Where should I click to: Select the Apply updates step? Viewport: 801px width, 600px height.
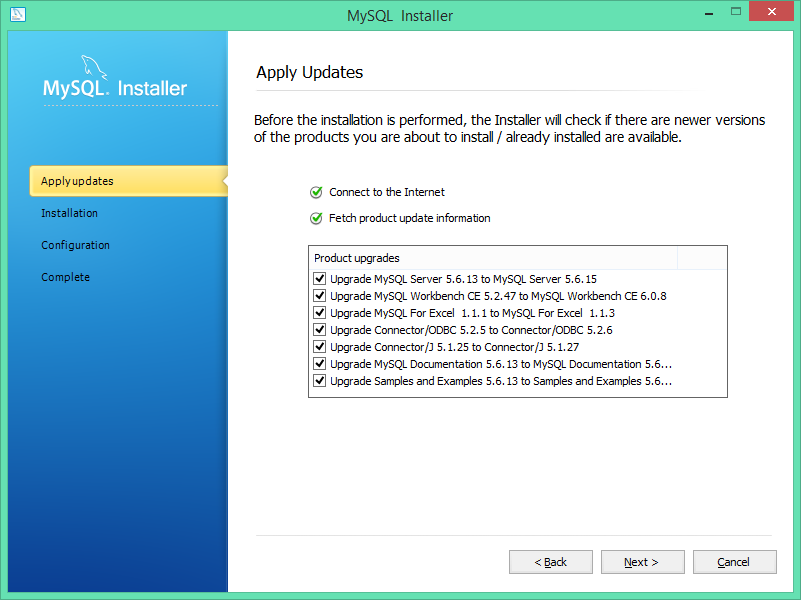pos(128,181)
